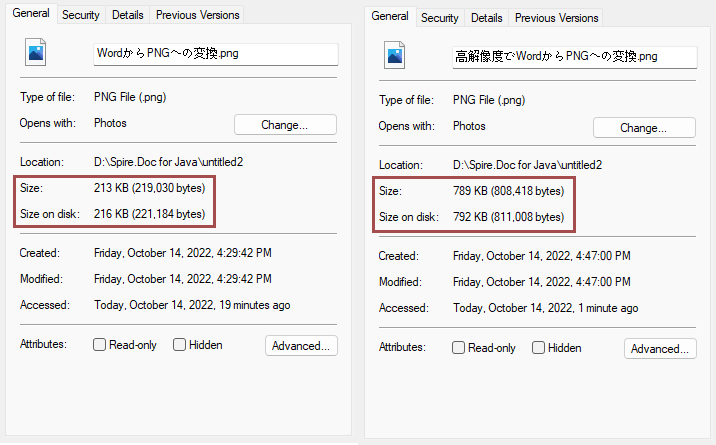Click location path in left dialog
This screenshot has height=445, width=716.
168,162
